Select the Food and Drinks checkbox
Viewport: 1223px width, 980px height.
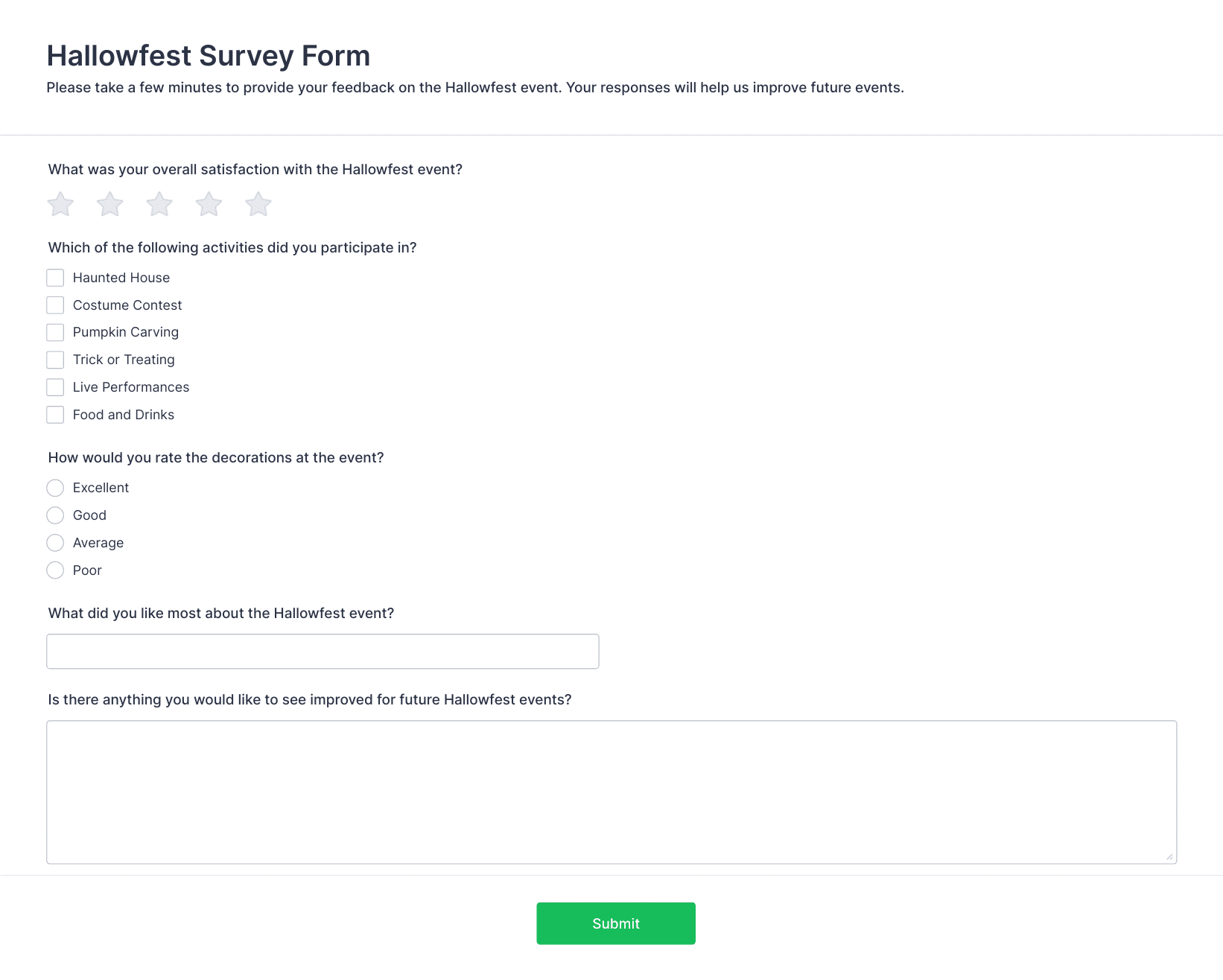click(x=55, y=415)
